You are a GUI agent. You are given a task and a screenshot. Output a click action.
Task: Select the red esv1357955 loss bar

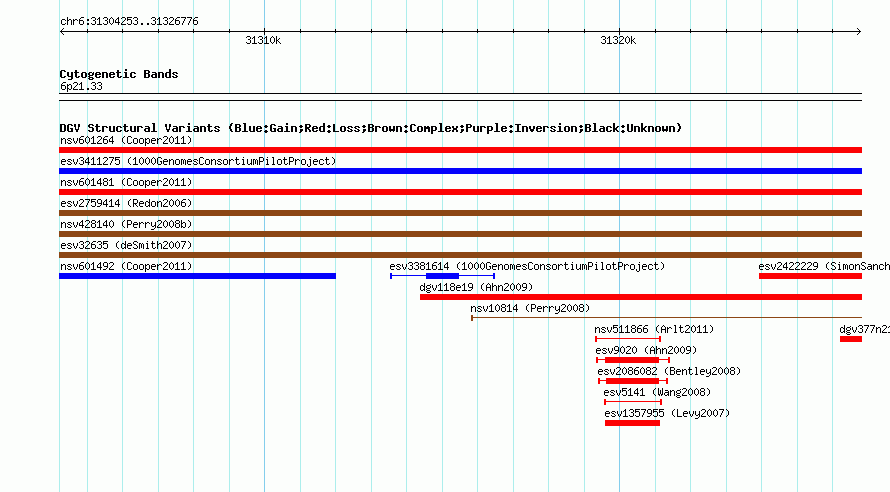pos(632,423)
